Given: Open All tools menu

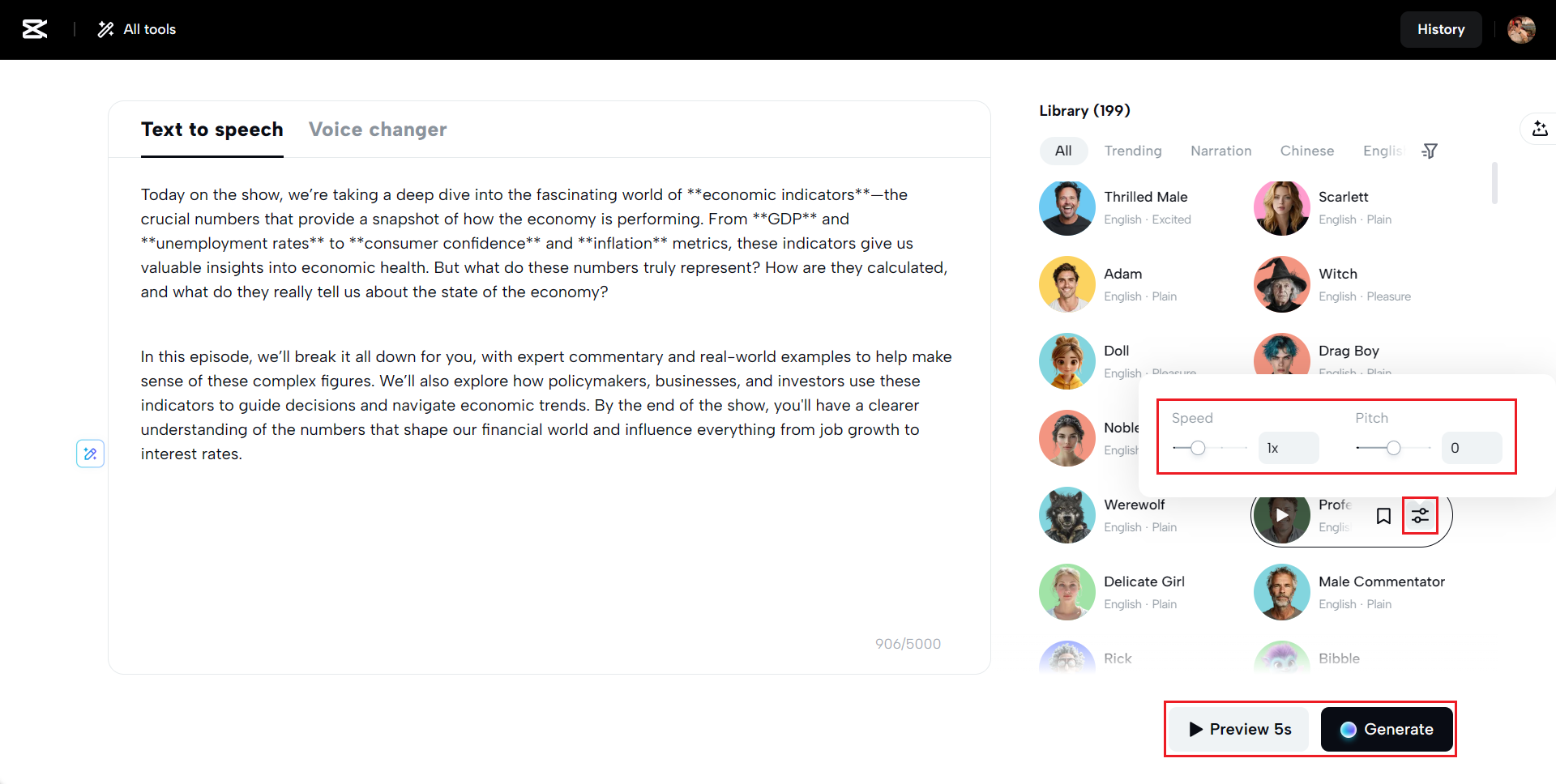Looking at the screenshot, I should [137, 30].
